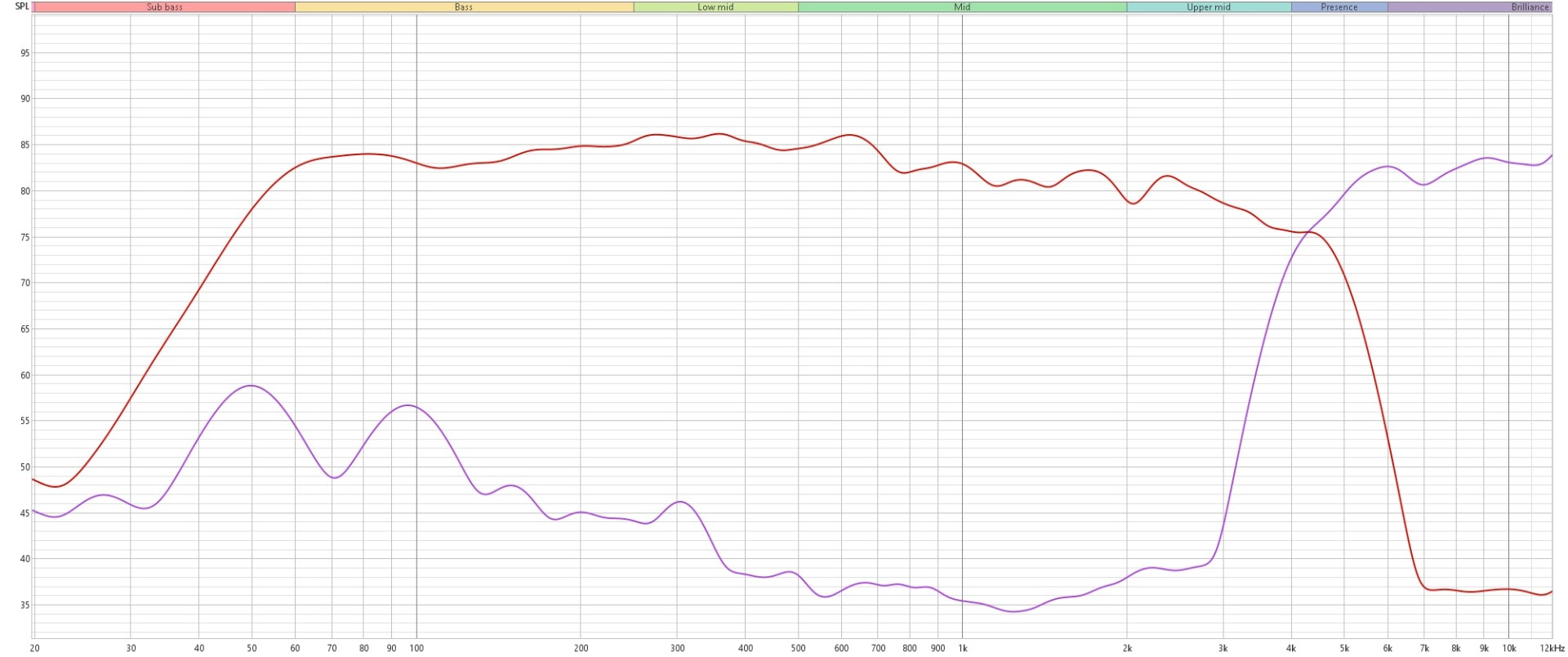Screen dimensions: 1568x657
Task: Select the Mid frequency band header
Action: pos(962,7)
